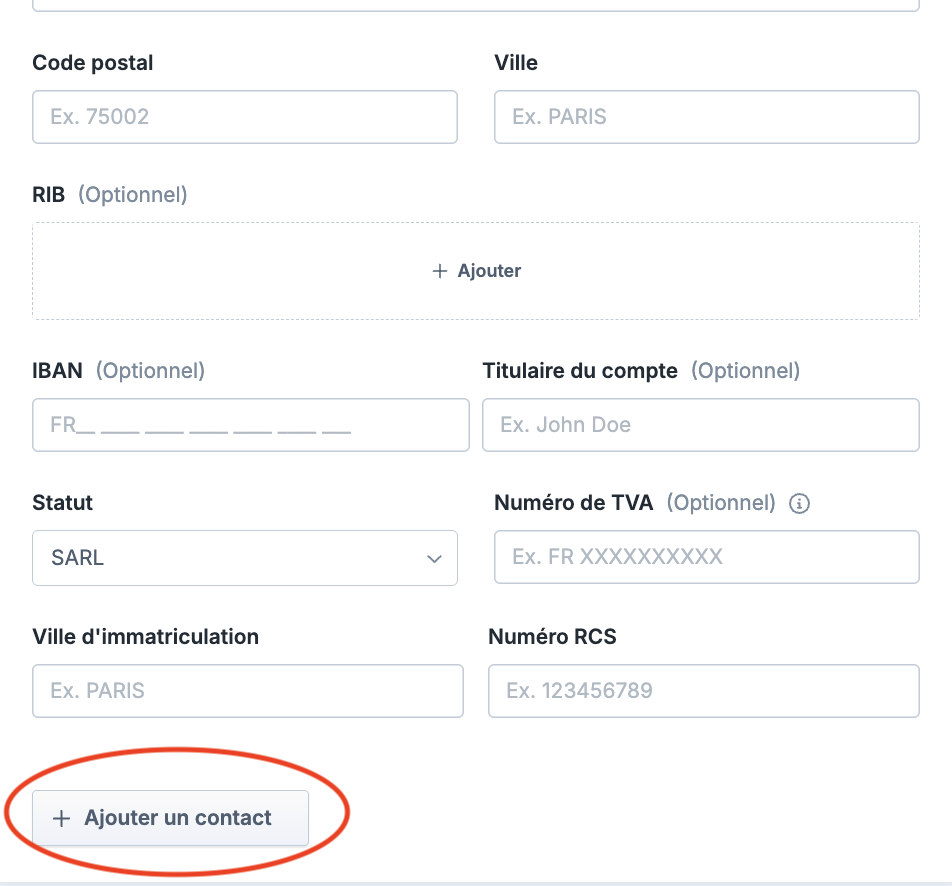Click the Code postal label text
The image size is (952, 886).
93,63
